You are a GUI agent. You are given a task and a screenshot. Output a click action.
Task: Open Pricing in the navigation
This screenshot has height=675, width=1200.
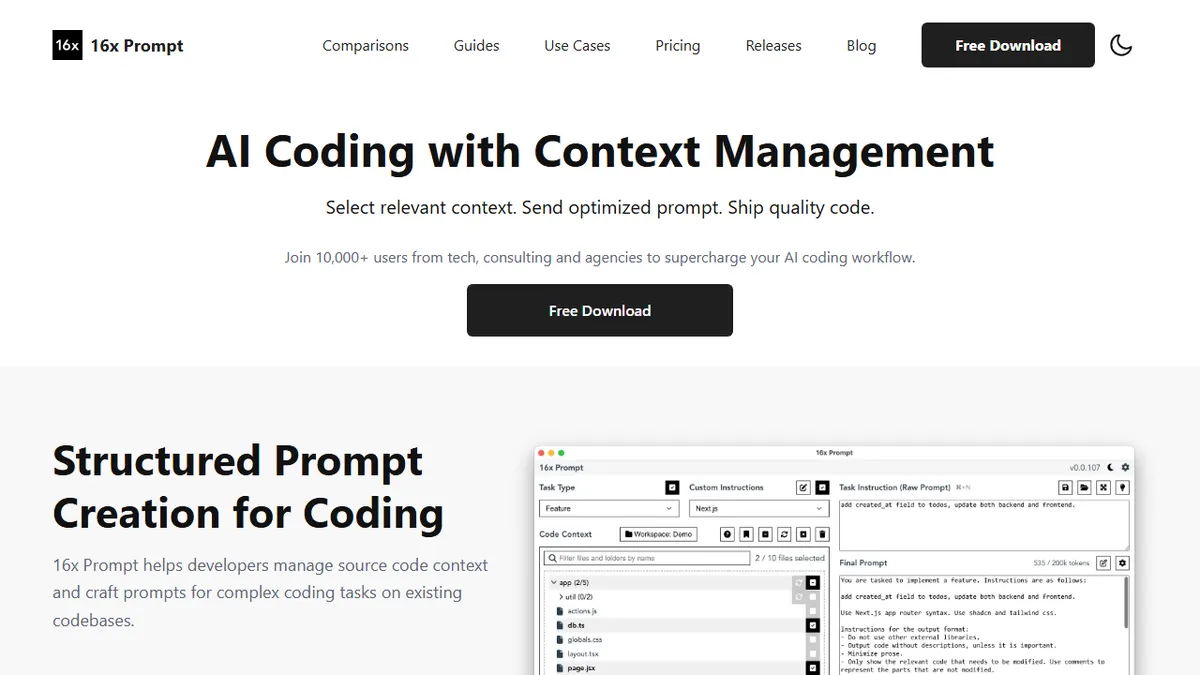pos(678,45)
